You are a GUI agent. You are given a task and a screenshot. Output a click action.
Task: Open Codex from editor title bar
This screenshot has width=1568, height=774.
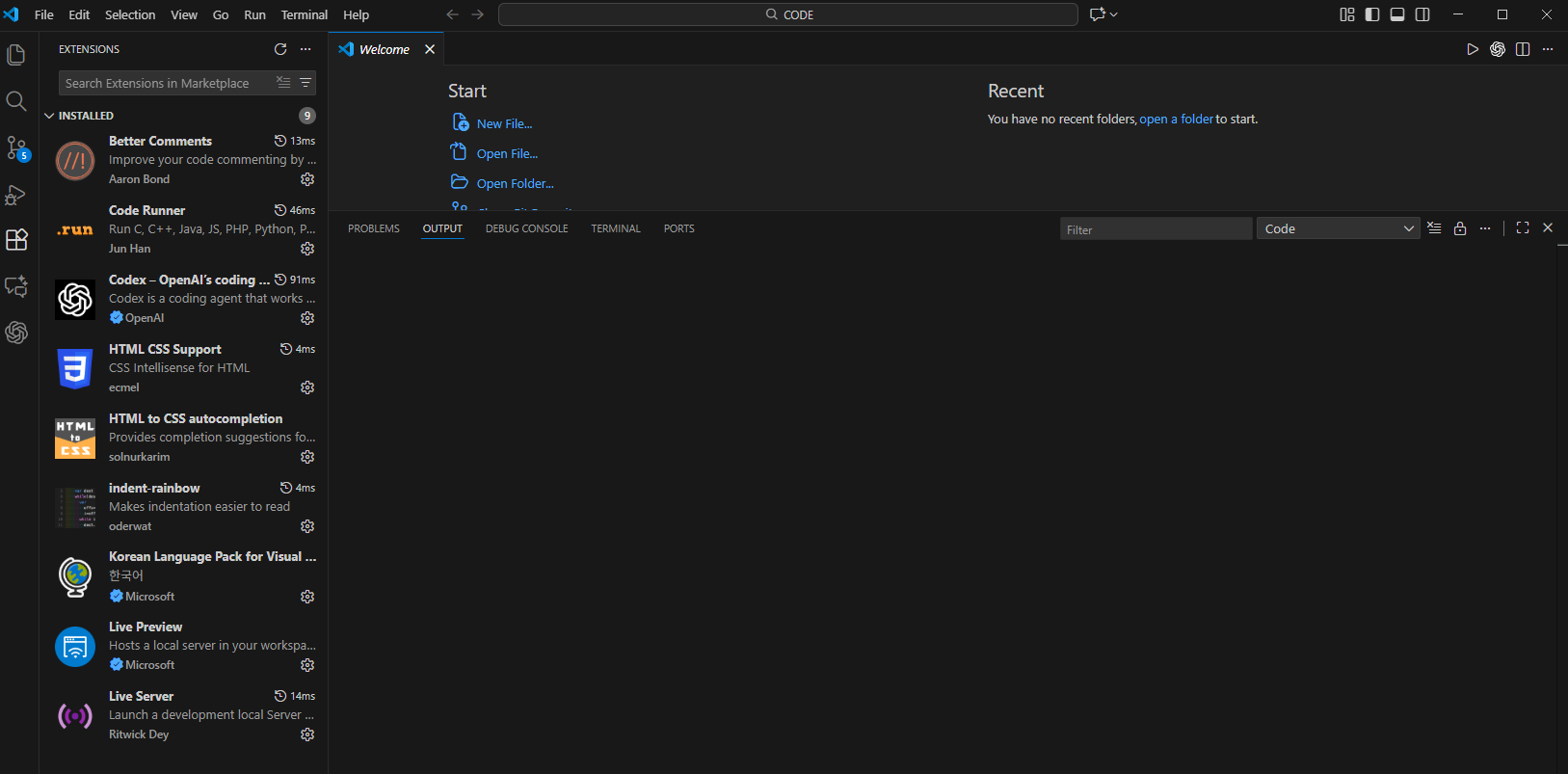point(1498,49)
